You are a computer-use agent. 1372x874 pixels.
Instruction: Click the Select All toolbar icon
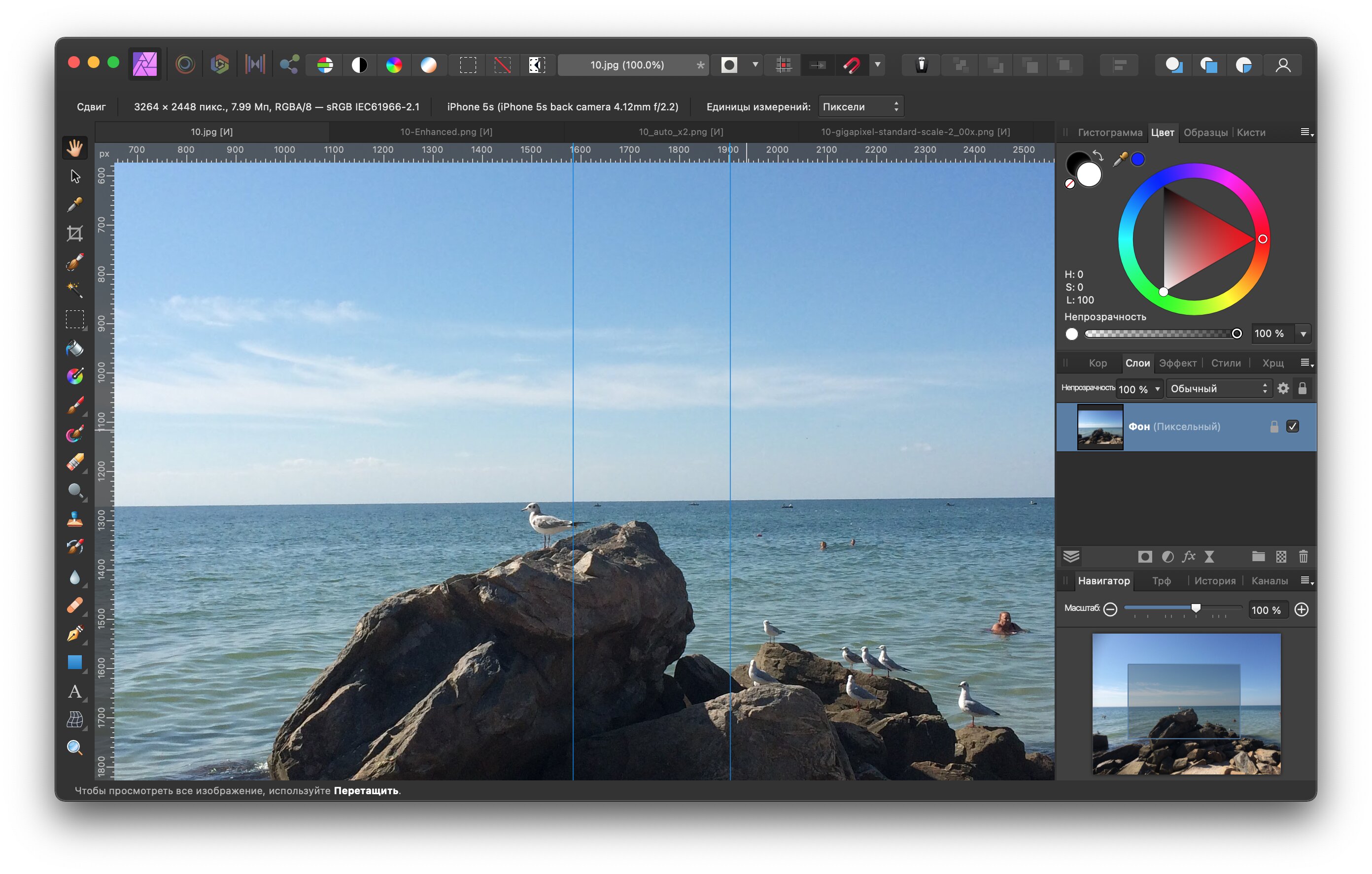coord(468,65)
